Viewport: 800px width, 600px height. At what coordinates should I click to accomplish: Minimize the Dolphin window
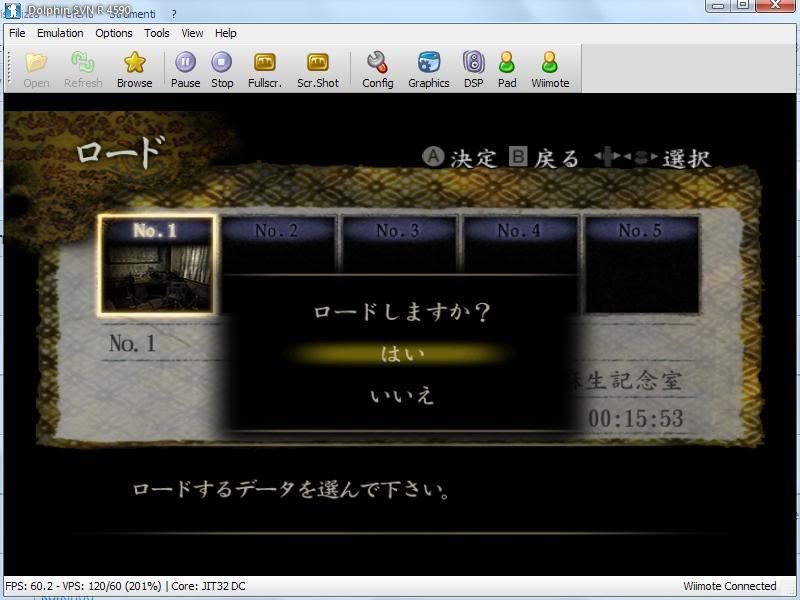(x=718, y=5)
